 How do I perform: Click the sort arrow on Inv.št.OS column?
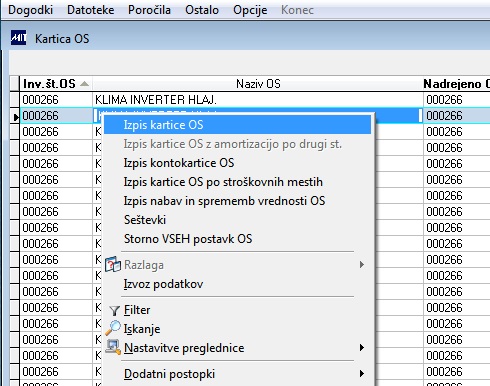pos(84,84)
